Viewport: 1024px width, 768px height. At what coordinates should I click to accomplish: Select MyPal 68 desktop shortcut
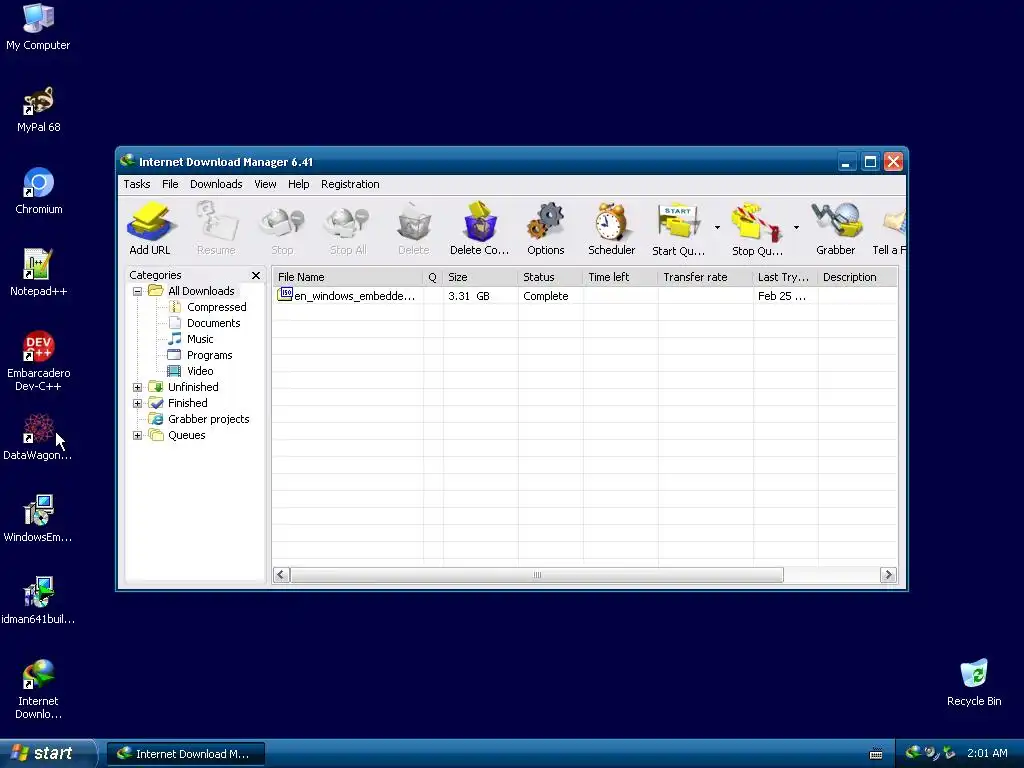[38, 109]
